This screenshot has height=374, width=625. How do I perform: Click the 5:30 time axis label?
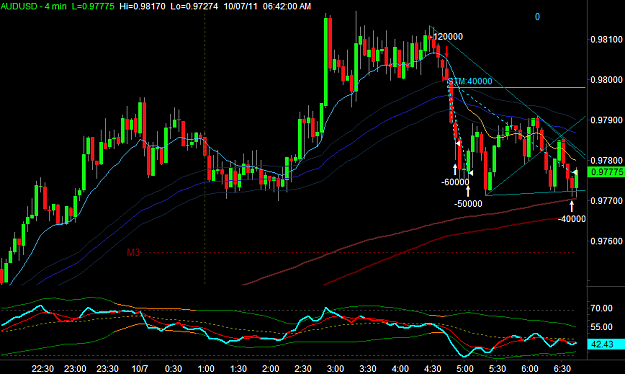pos(497,368)
